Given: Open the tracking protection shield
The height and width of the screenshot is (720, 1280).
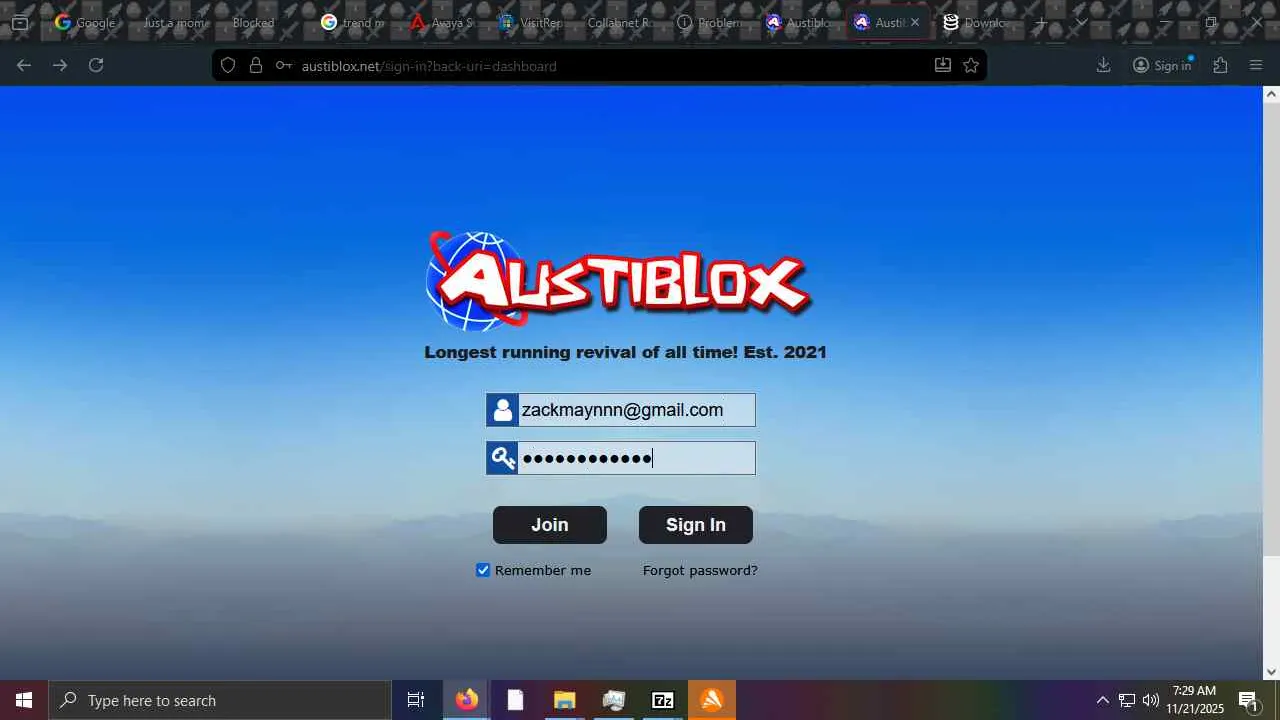Looking at the screenshot, I should coord(228,65).
